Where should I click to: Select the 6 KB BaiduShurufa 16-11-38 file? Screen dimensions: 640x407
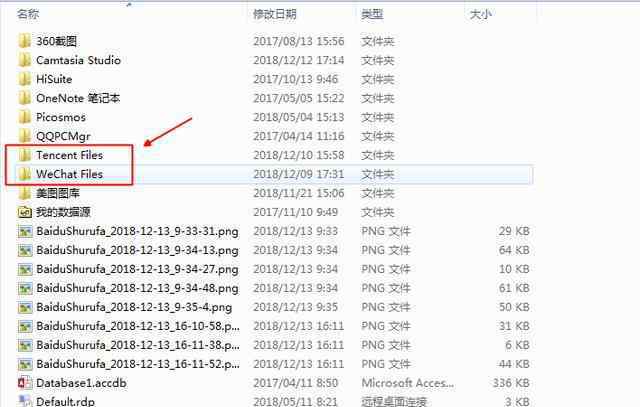pyautogui.click(x=273, y=345)
